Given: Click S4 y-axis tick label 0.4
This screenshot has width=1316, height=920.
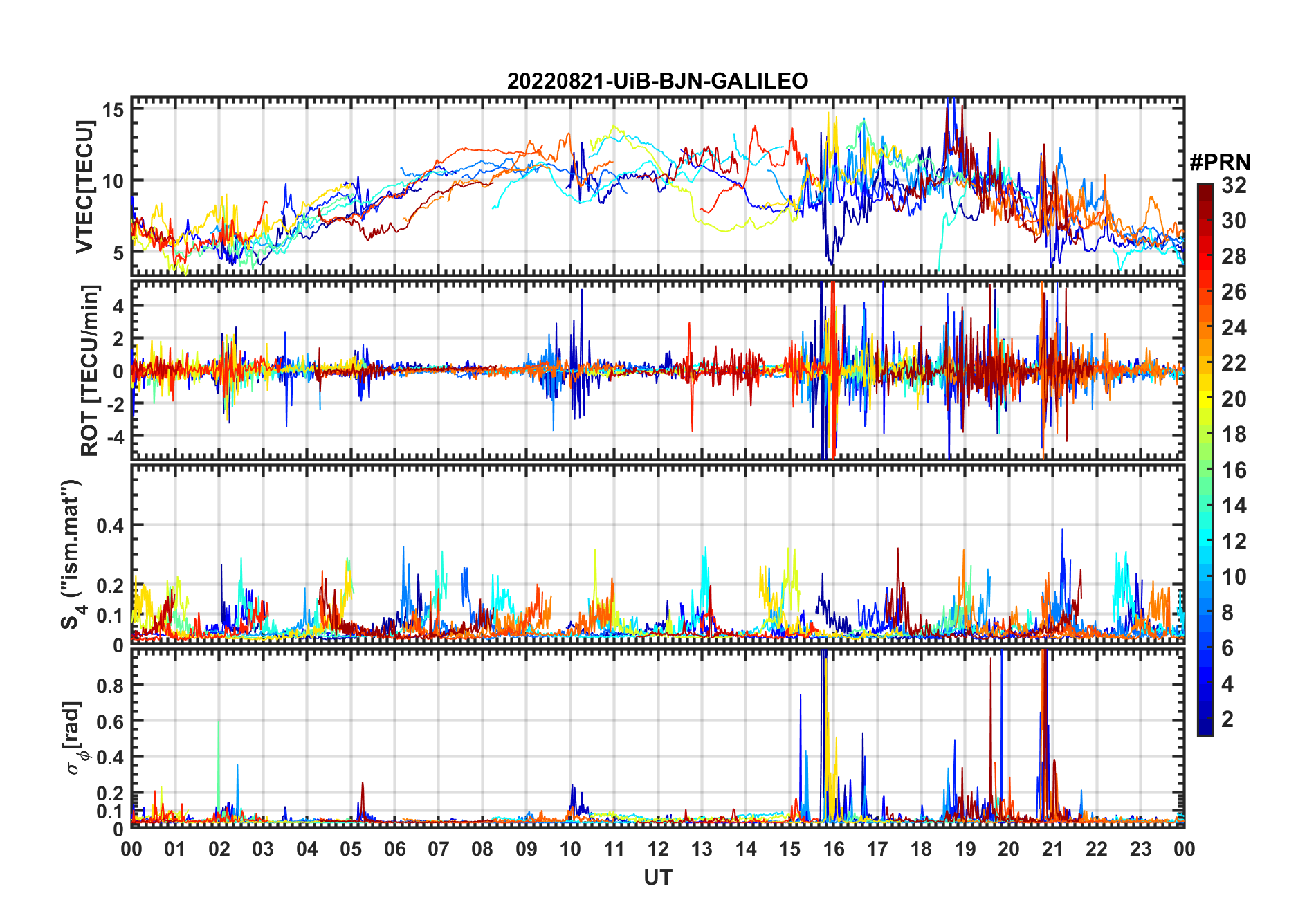Looking at the screenshot, I should (111, 525).
